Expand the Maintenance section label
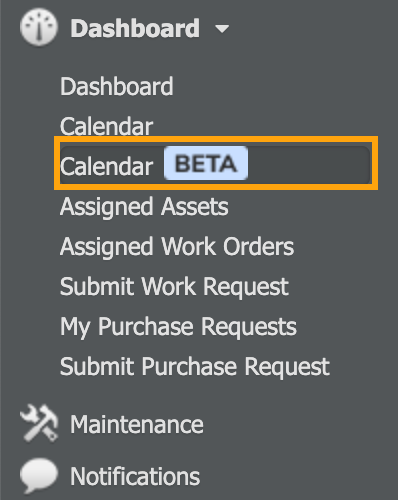Screen dimensions: 398x500 click(137, 424)
